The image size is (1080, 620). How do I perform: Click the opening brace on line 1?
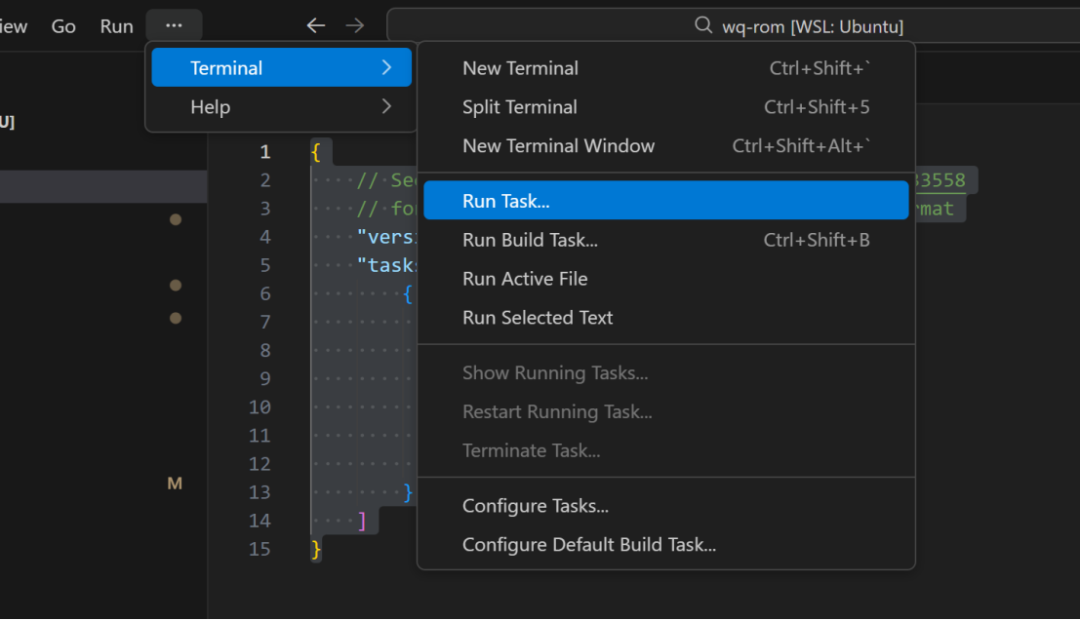tap(316, 152)
